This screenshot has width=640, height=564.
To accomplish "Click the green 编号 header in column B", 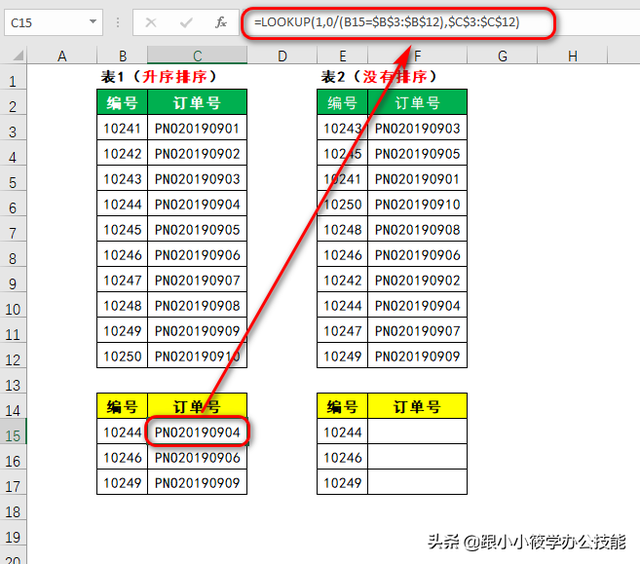I will point(122,102).
